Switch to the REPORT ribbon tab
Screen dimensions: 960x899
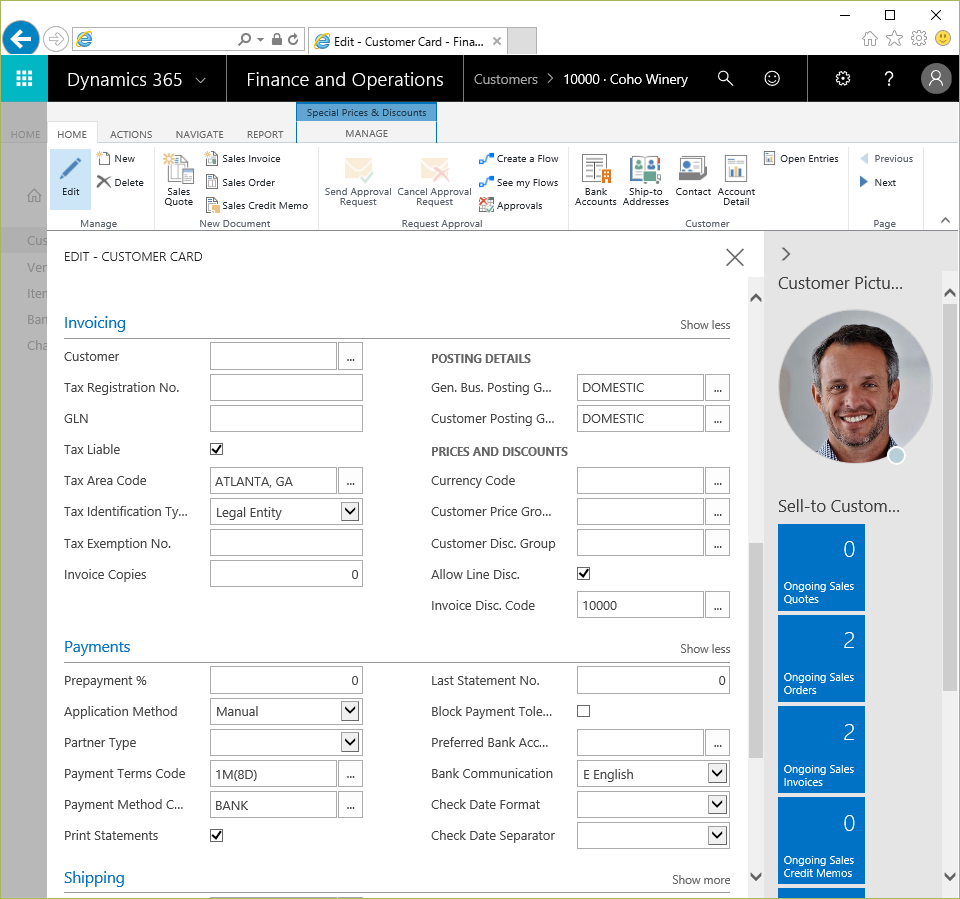pyautogui.click(x=265, y=134)
